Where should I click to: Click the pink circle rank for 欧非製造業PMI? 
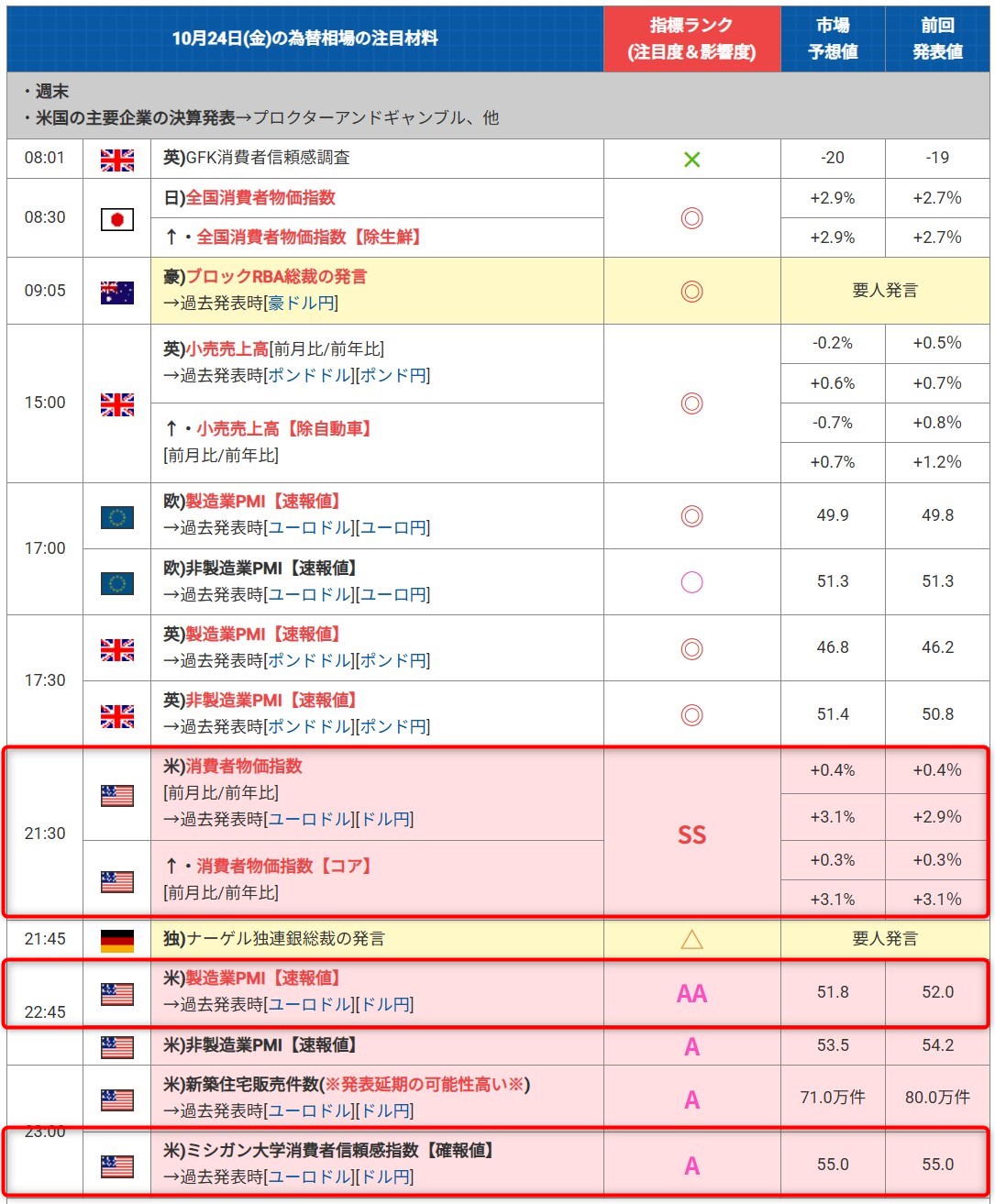tap(691, 582)
